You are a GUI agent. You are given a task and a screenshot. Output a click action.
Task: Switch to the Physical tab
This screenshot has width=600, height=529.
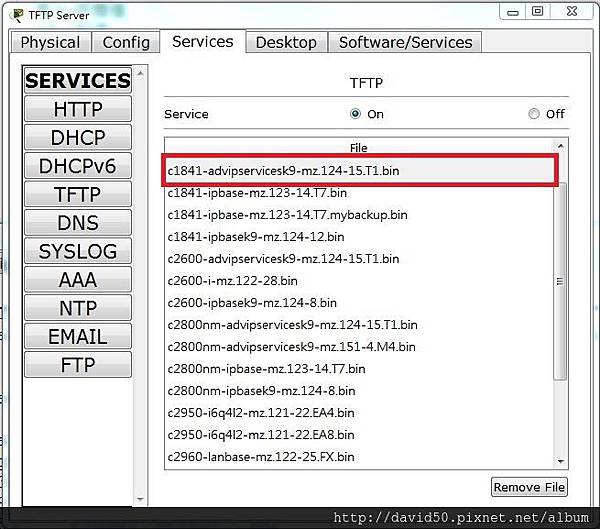51,42
